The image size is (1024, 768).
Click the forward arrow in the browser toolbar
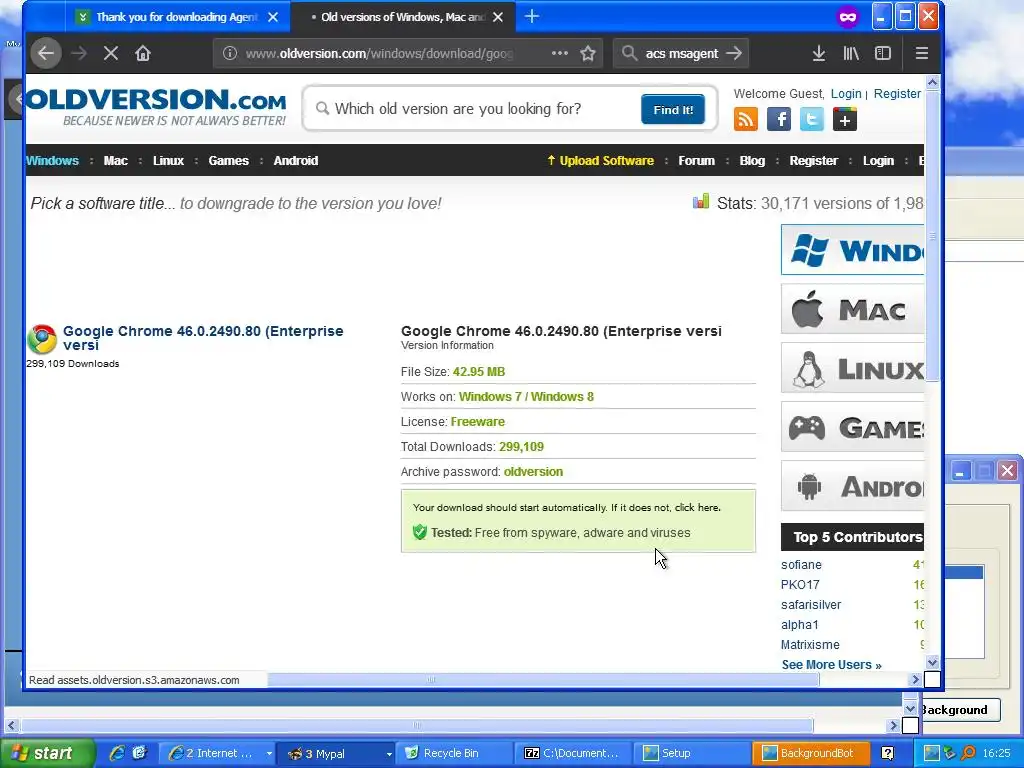tap(79, 54)
